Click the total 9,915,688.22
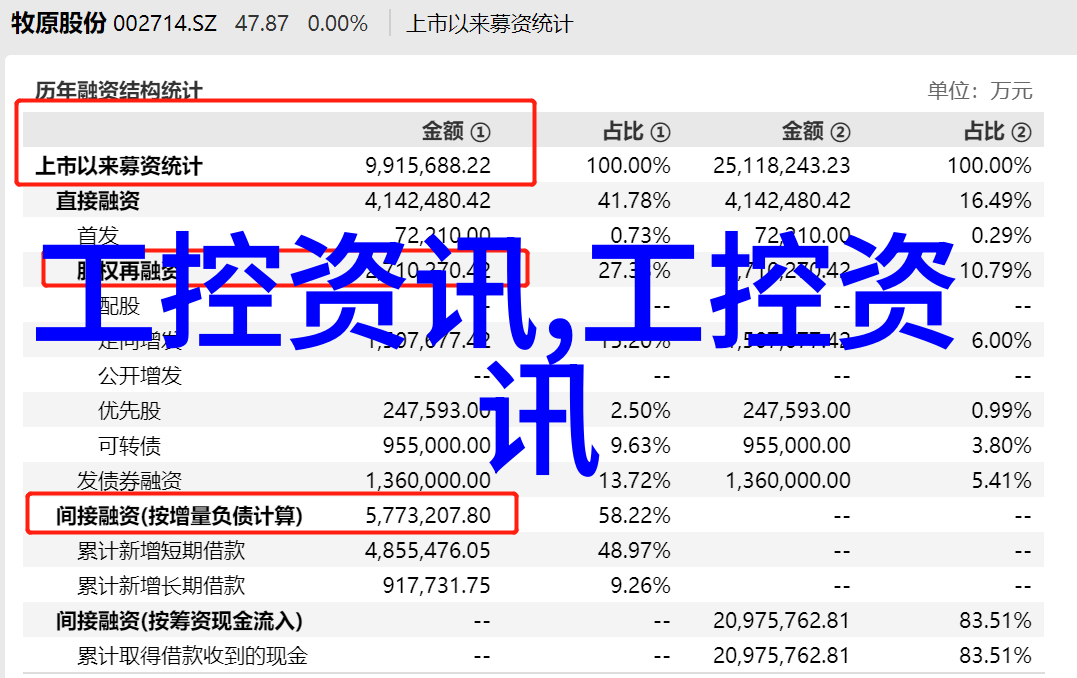Image resolution: width=1077 pixels, height=678 pixels. pyautogui.click(x=428, y=166)
